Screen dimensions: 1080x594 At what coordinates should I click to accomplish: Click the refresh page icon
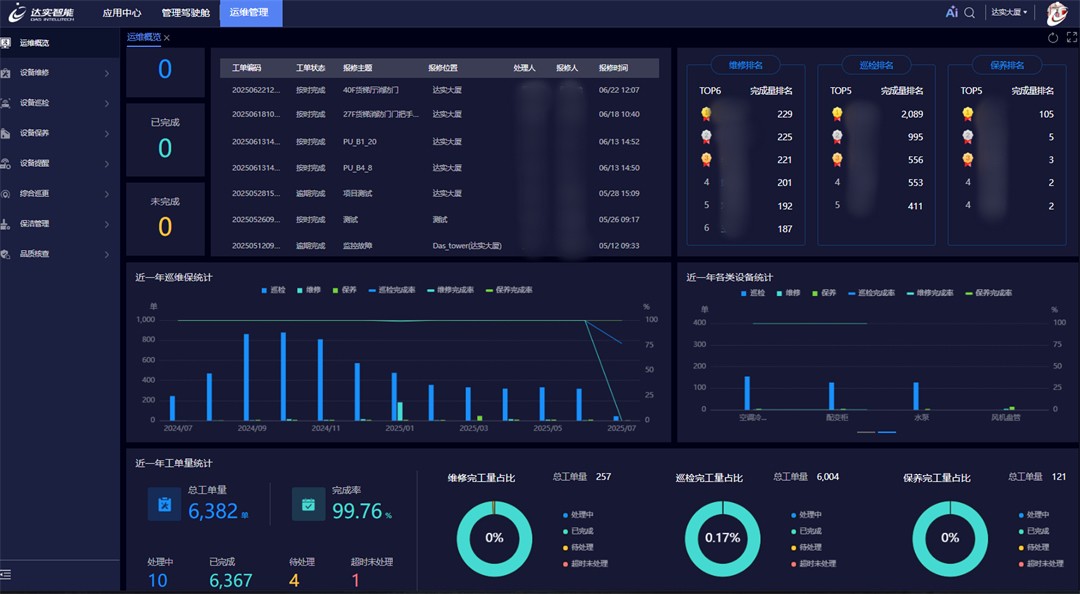[x=1053, y=37]
